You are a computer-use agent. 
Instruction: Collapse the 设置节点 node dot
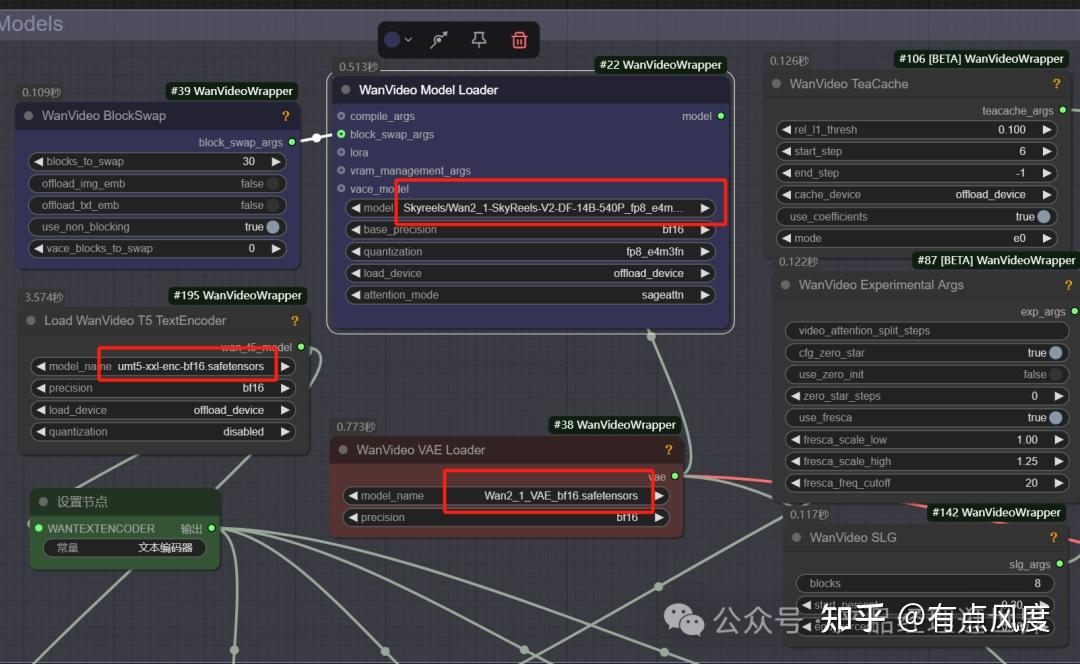[x=43, y=501]
